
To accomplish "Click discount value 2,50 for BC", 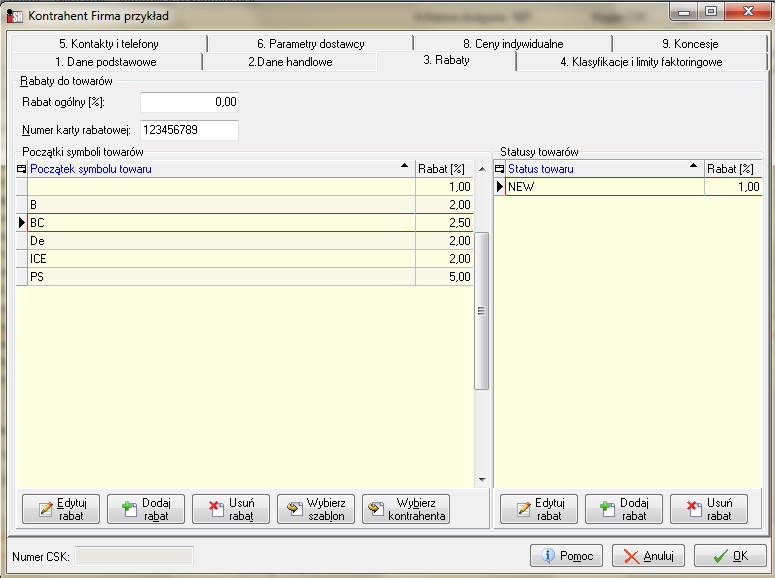I will (444, 223).
